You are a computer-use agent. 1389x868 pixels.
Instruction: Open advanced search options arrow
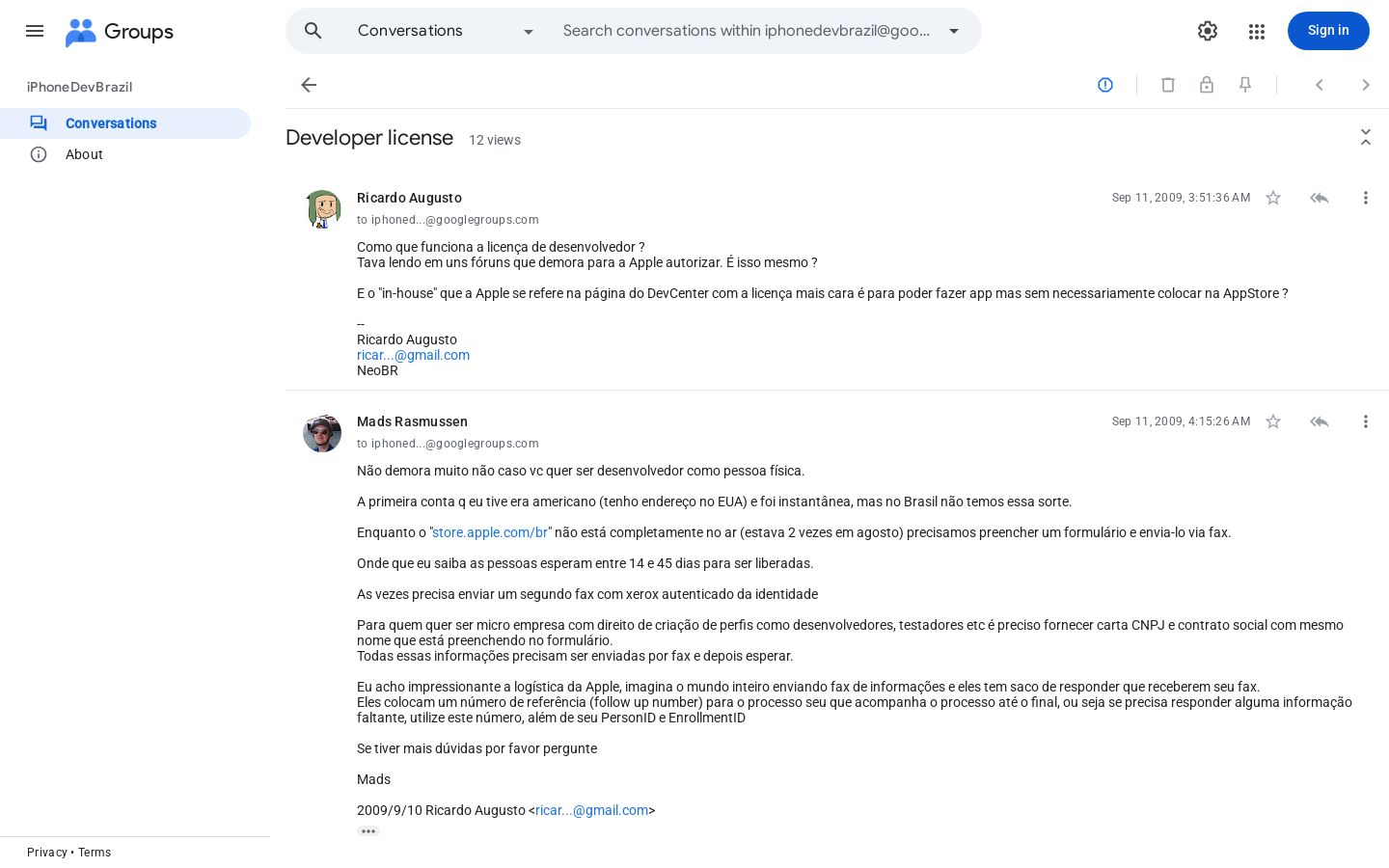[954, 31]
